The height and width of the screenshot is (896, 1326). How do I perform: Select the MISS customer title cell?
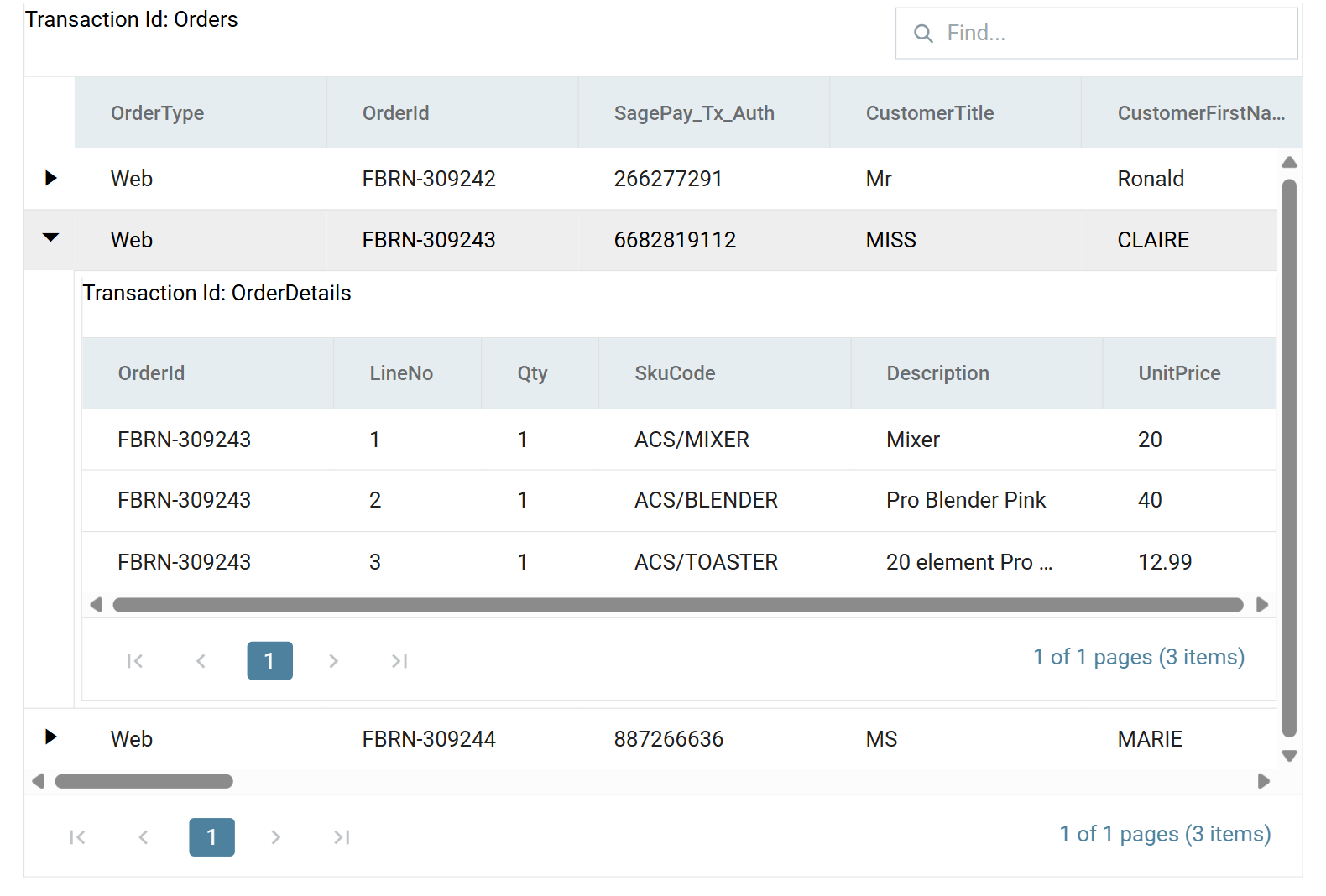[956, 240]
